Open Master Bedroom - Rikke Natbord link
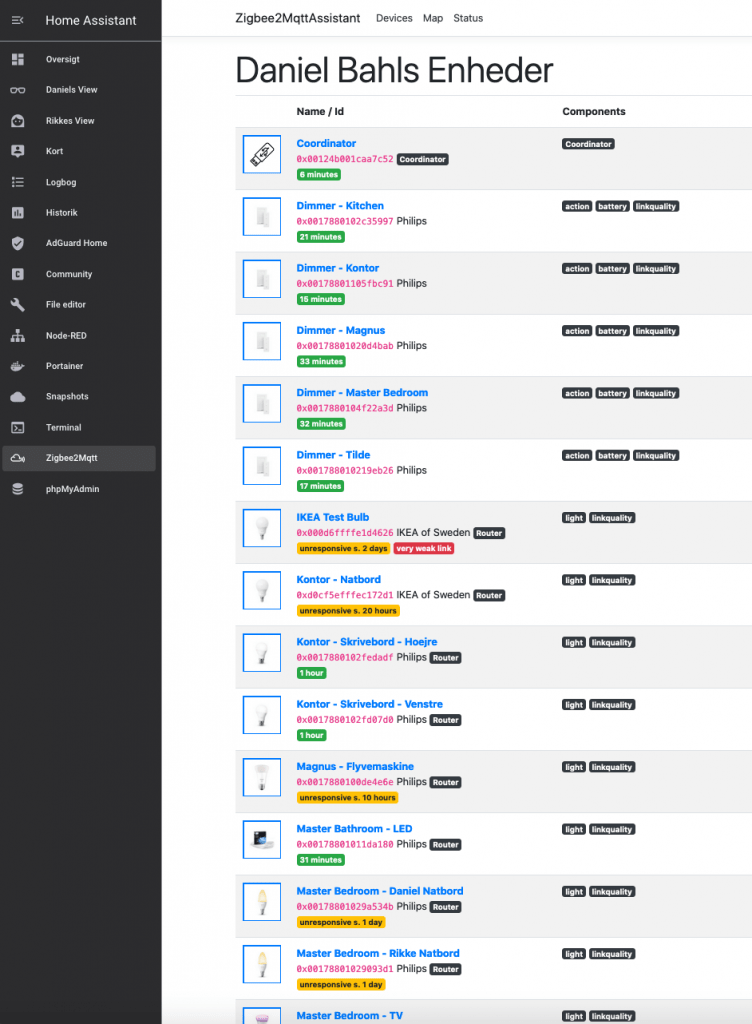This screenshot has width=752, height=1024. click(x=378, y=953)
